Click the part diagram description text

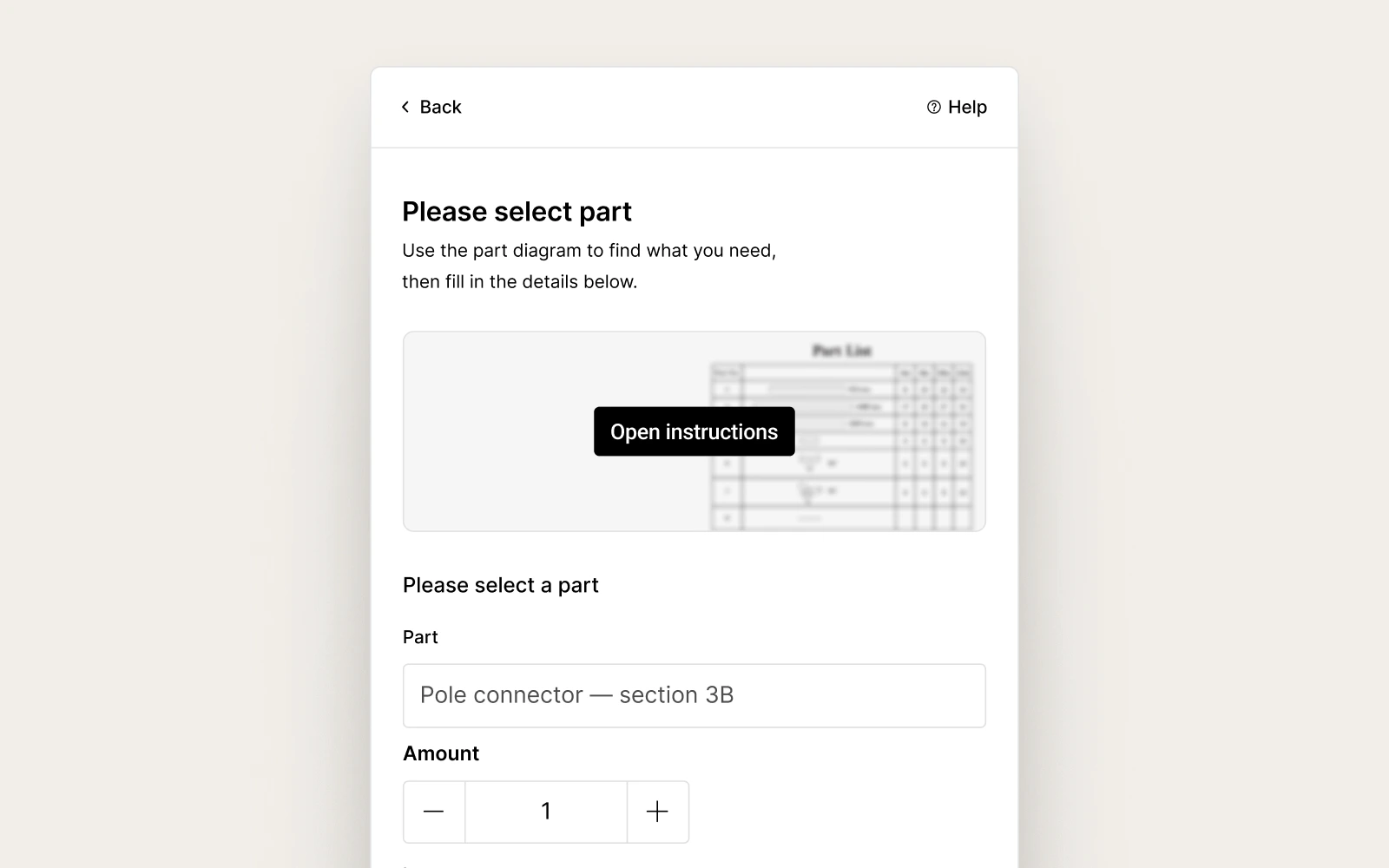point(589,266)
